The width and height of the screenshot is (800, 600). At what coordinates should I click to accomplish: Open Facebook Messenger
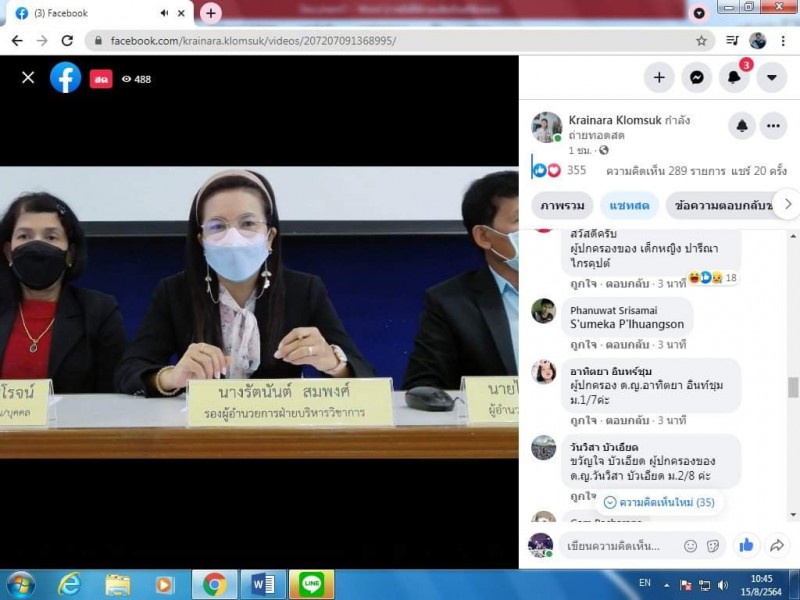coord(696,78)
